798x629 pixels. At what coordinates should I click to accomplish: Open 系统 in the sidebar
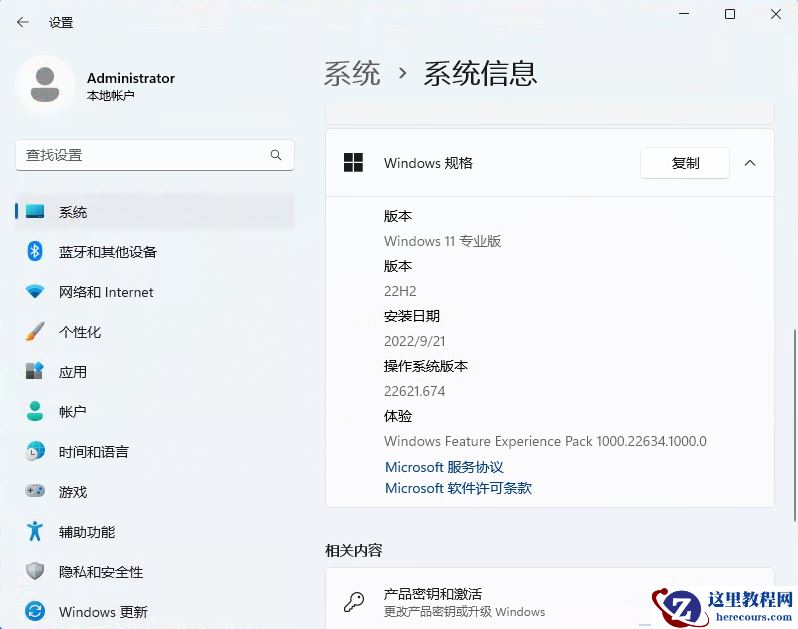pyautogui.click(x=155, y=212)
